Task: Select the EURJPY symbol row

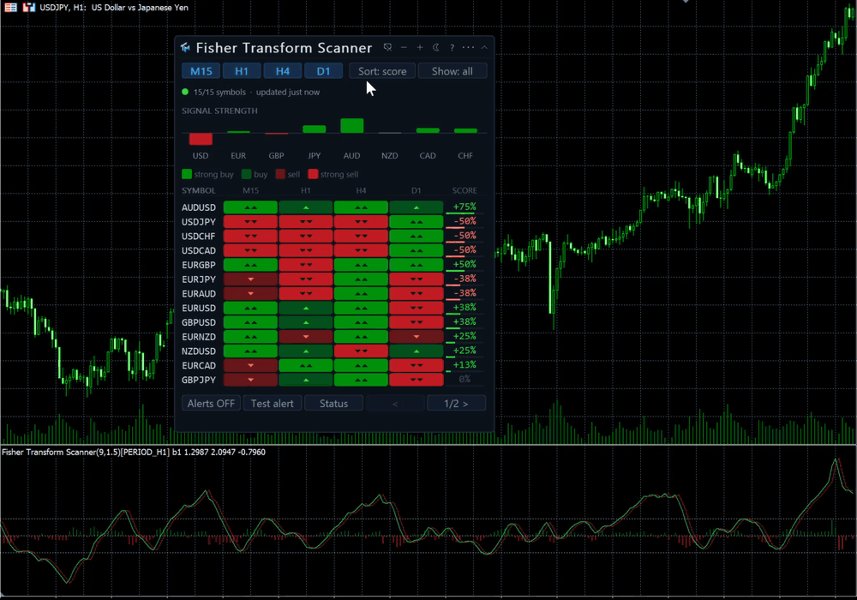Action: click(x=331, y=279)
